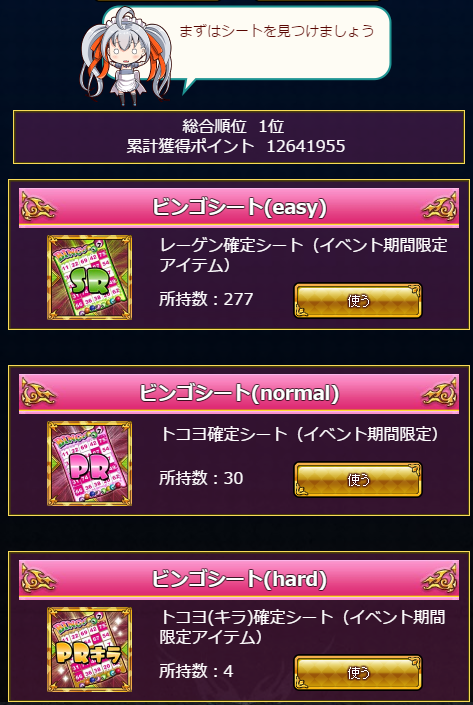Image resolution: width=473 pixels, height=705 pixels.
Task: Click right gold ornament on hard header
Action: pyautogui.click(x=439, y=580)
